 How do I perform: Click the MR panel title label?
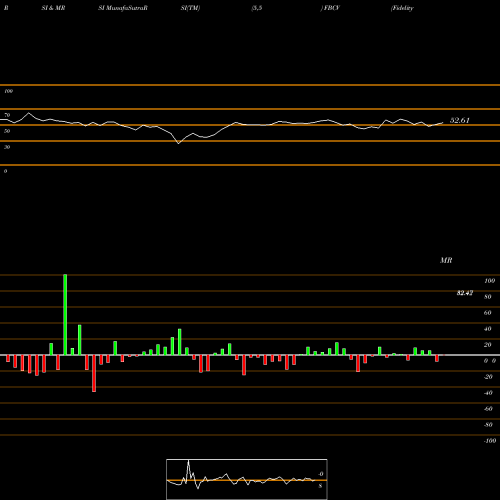(446, 260)
